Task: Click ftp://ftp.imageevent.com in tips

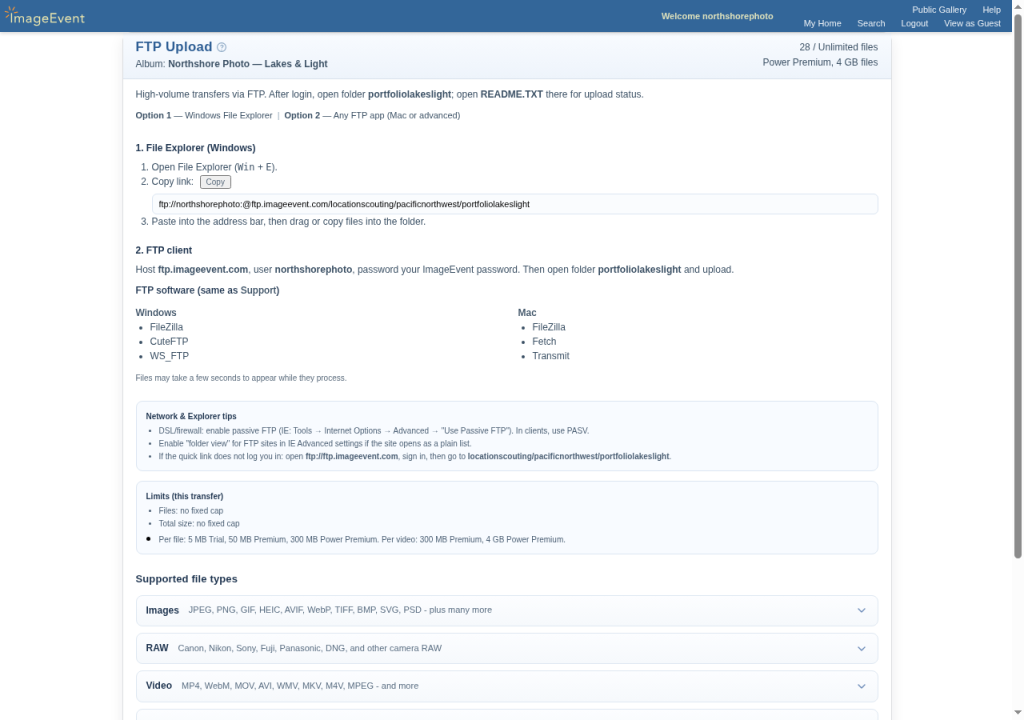Action: click(351, 457)
